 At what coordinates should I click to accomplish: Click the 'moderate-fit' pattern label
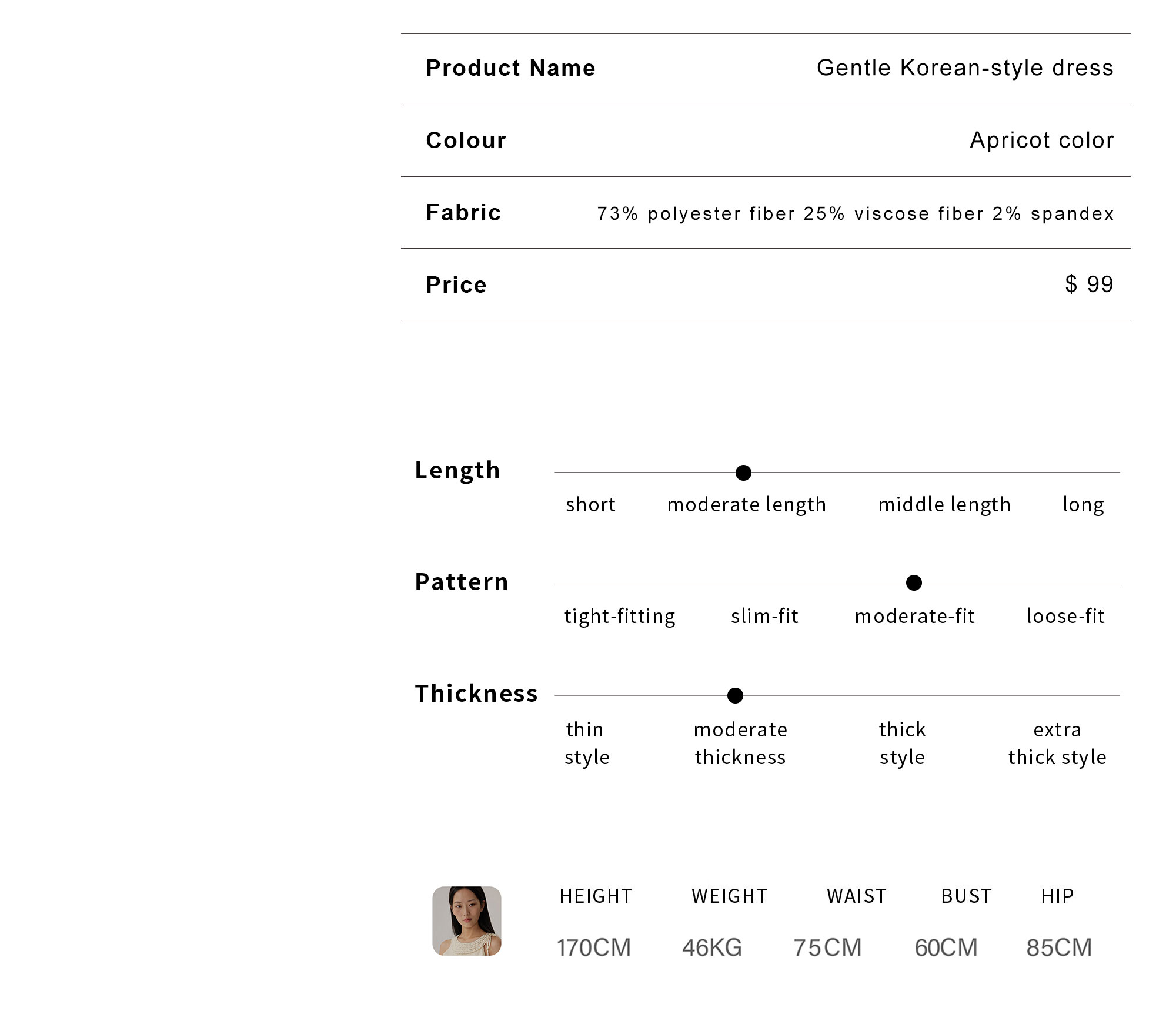(x=915, y=616)
